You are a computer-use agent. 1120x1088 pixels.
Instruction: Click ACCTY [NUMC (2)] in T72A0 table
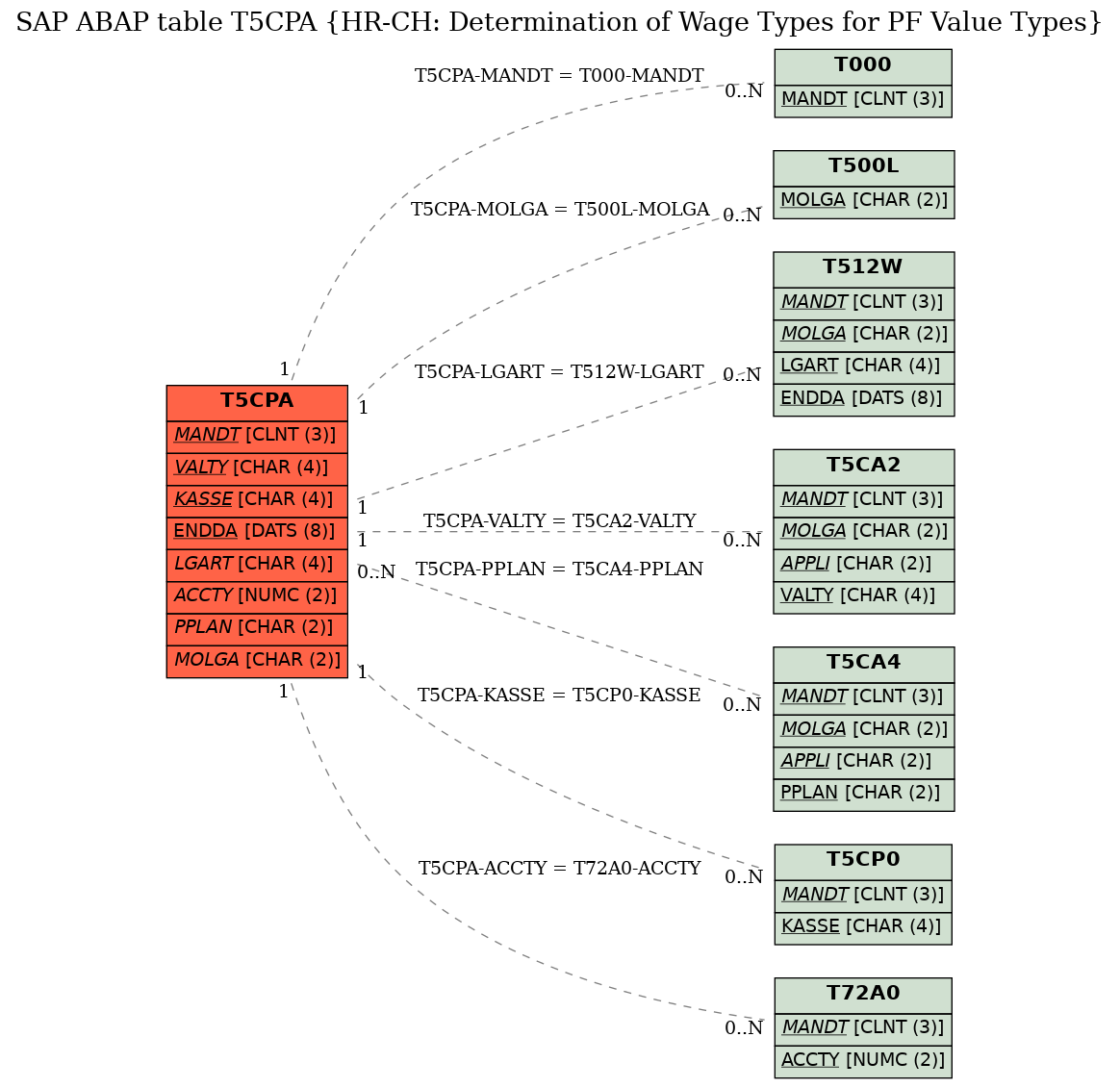[x=863, y=1062]
